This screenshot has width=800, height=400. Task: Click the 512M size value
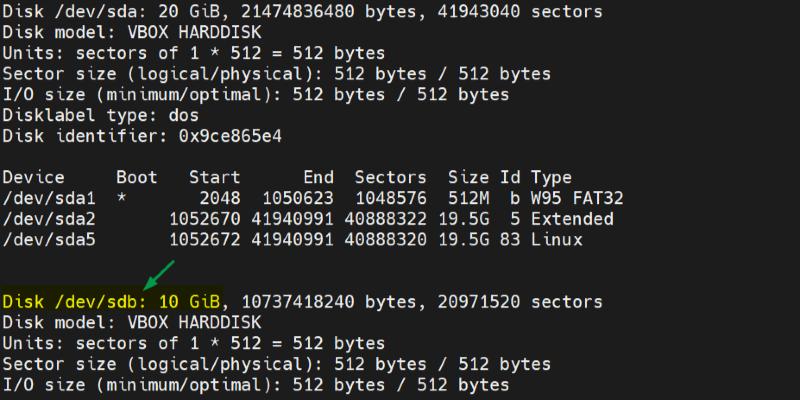tap(467, 198)
